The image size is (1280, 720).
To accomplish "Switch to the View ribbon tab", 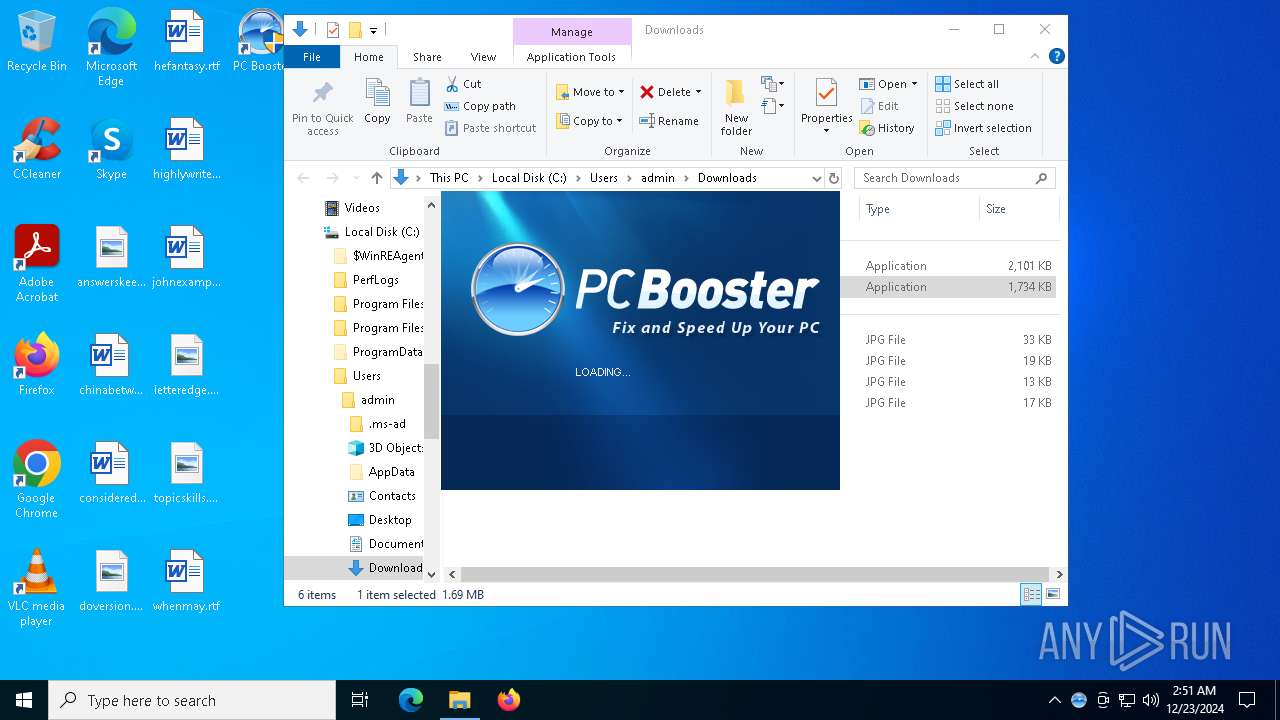I will [x=483, y=57].
